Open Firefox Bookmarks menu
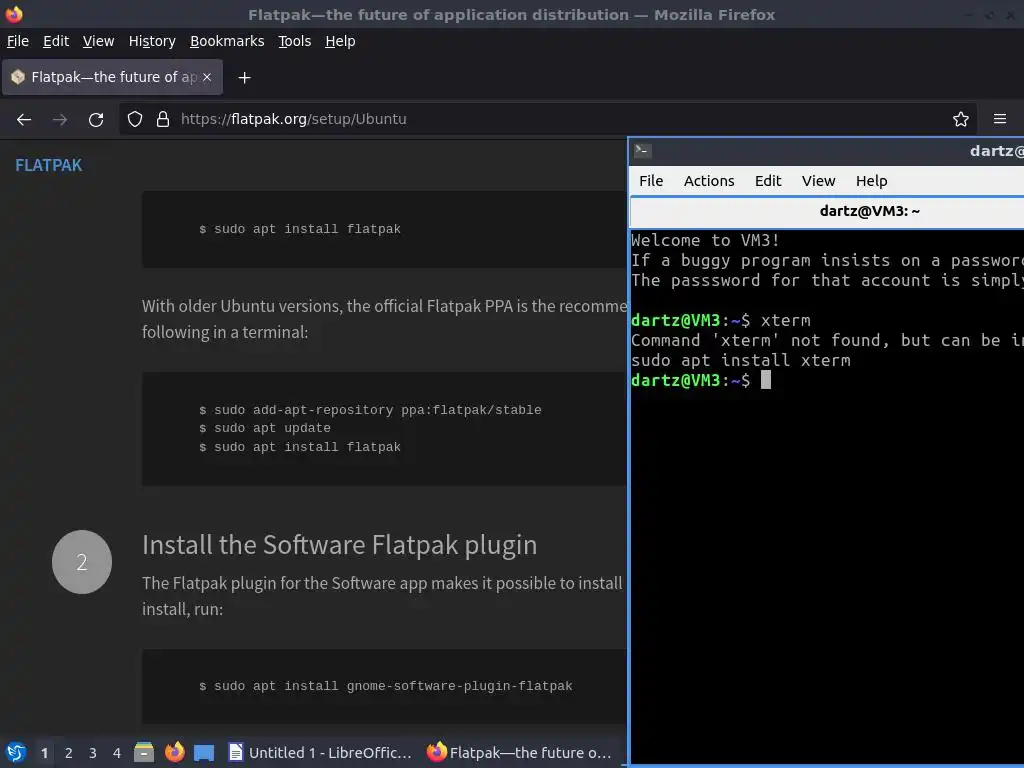The height and width of the screenshot is (768, 1024). (227, 41)
